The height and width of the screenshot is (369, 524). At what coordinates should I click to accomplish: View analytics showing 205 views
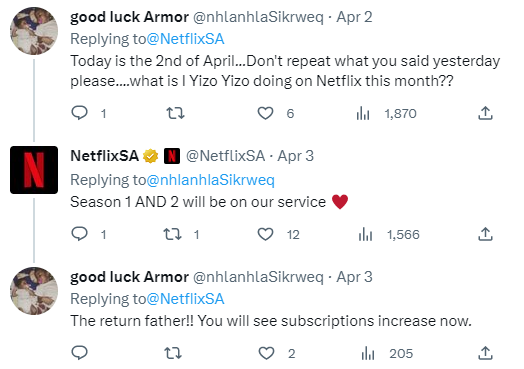368,353
